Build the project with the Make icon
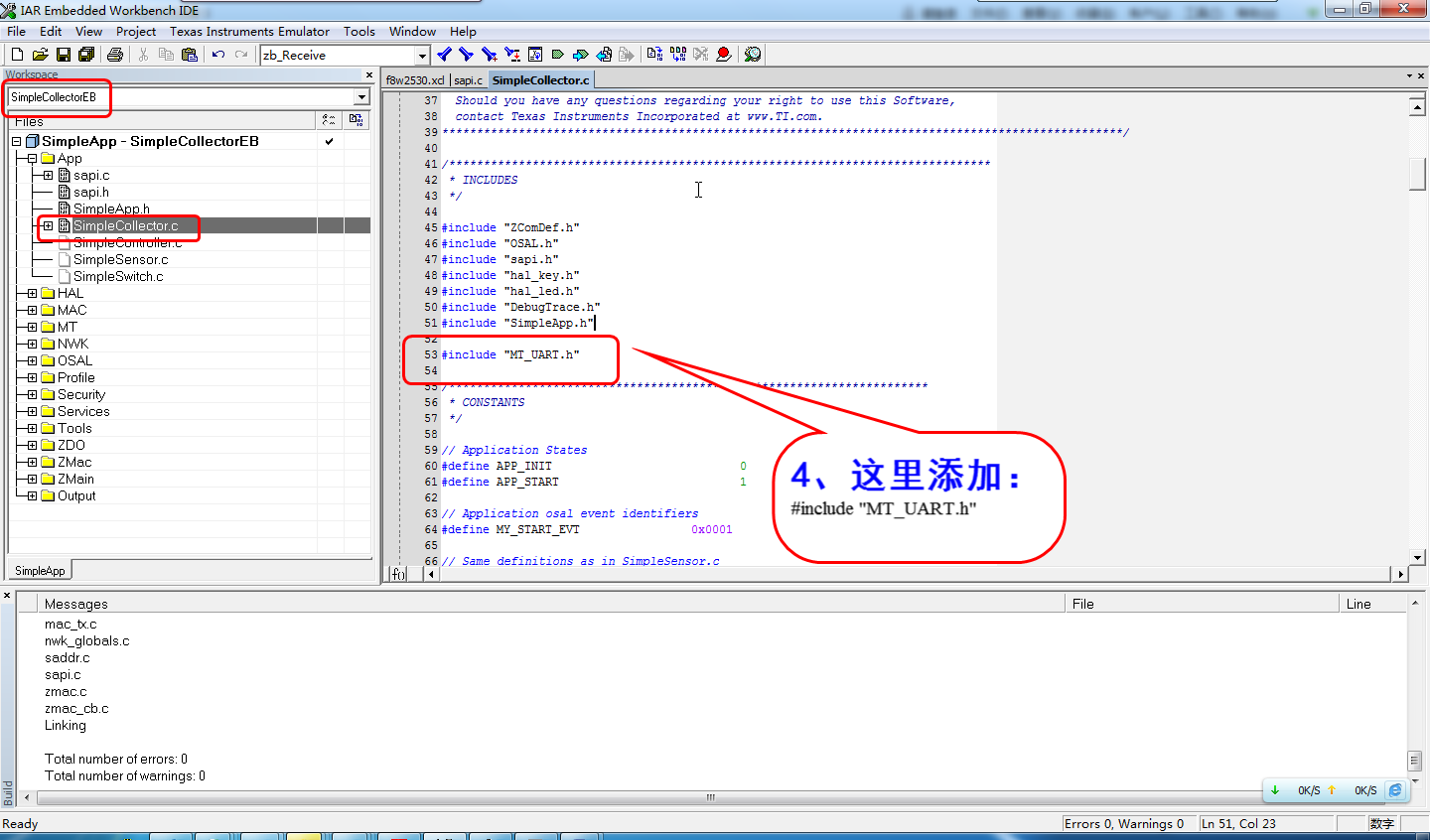Viewport: 1430px width, 840px height. click(678, 55)
